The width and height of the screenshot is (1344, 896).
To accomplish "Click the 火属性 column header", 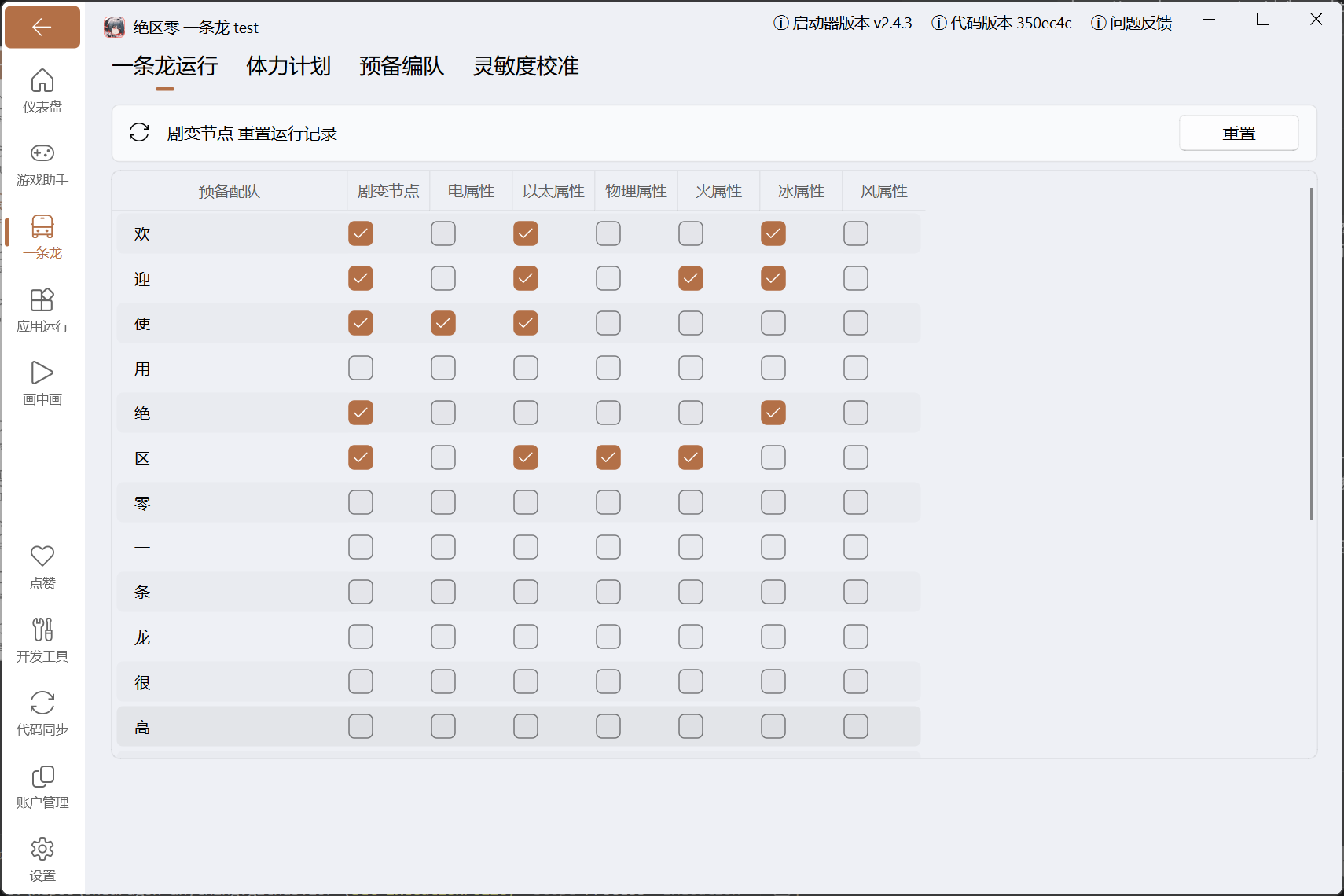I will coord(718,191).
